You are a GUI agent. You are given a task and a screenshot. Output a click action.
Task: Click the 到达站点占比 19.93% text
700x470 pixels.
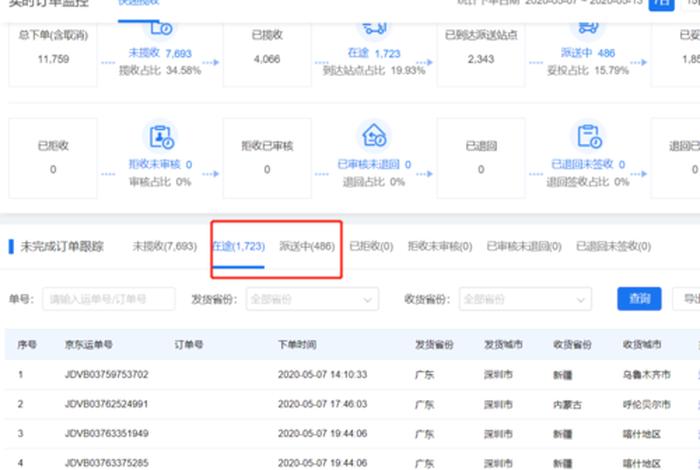pos(374,71)
